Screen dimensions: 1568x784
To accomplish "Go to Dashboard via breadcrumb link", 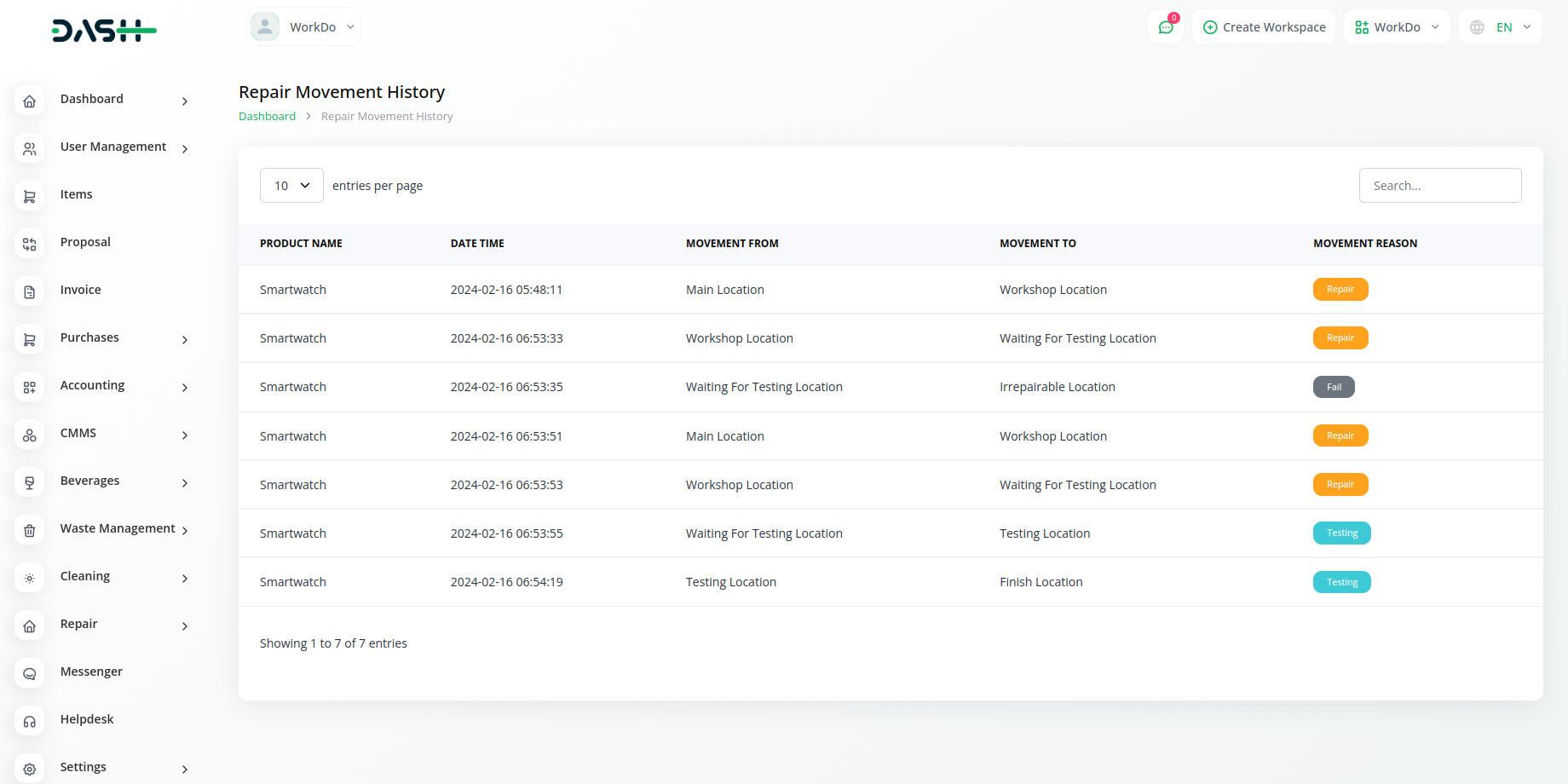I will 267,117.
